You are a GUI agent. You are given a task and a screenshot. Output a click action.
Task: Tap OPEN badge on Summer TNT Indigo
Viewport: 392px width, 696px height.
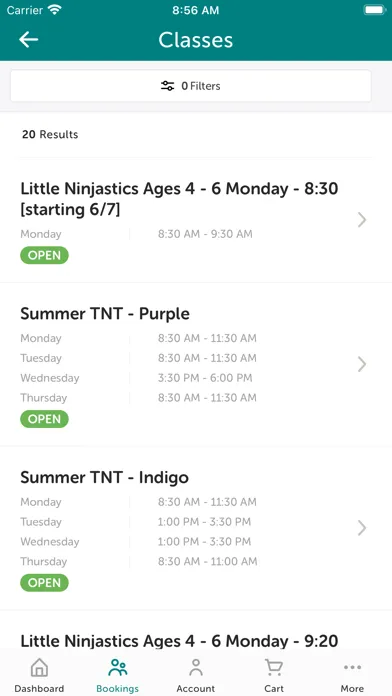[44, 583]
